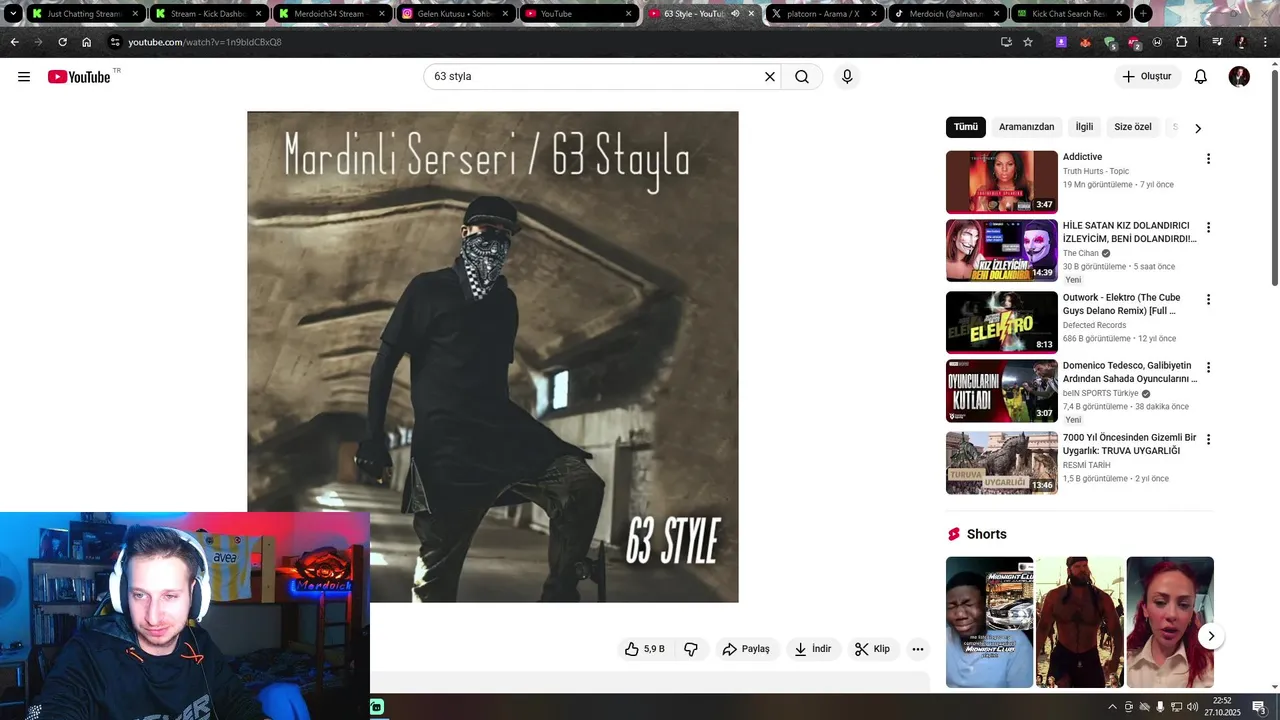The image size is (1280, 720).
Task: Open options for Outwork - Elektro video
Action: [x=1208, y=300]
